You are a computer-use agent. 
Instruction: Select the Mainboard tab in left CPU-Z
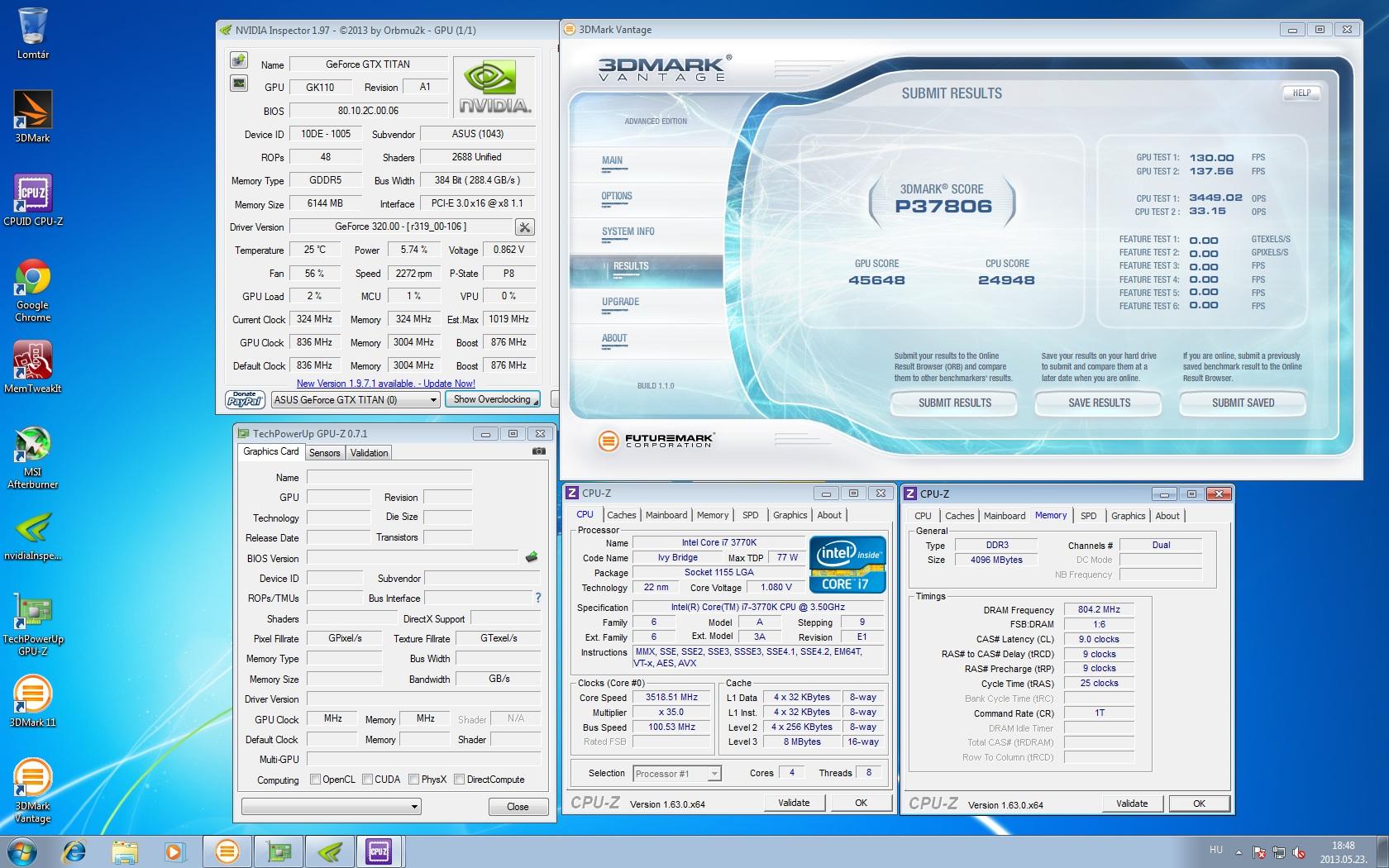click(x=666, y=515)
